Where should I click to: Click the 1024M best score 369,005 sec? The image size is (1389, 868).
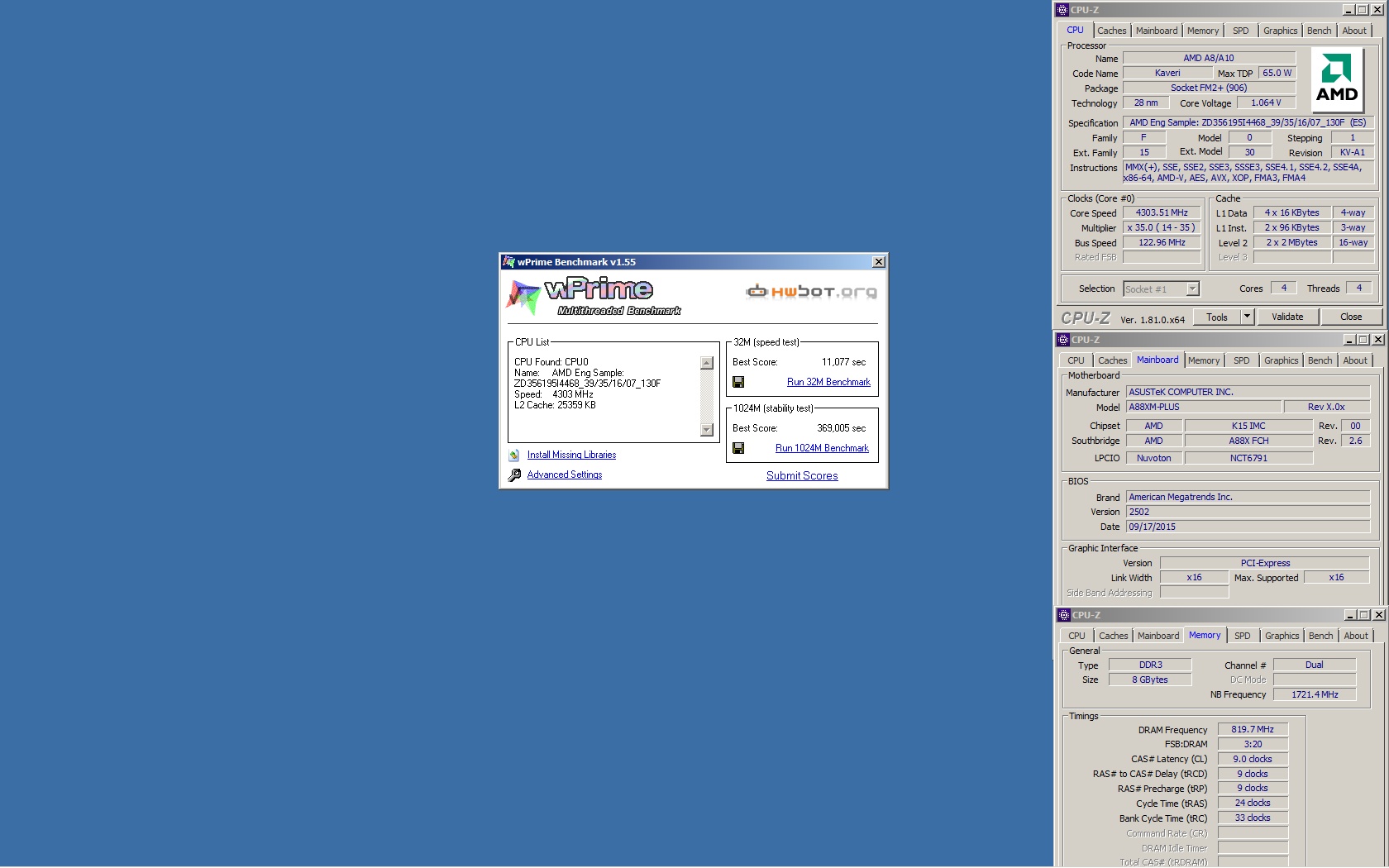coord(842,428)
